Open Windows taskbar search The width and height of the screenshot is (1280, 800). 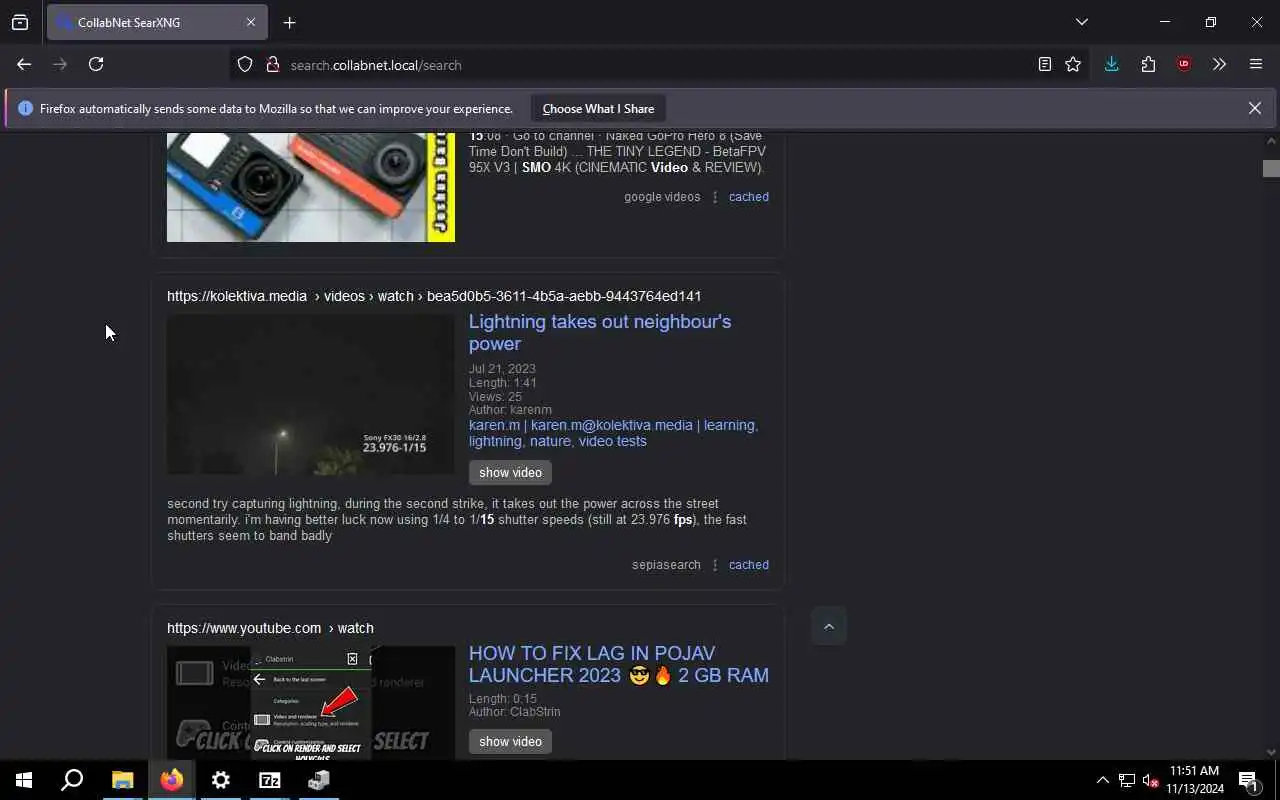(72, 780)
